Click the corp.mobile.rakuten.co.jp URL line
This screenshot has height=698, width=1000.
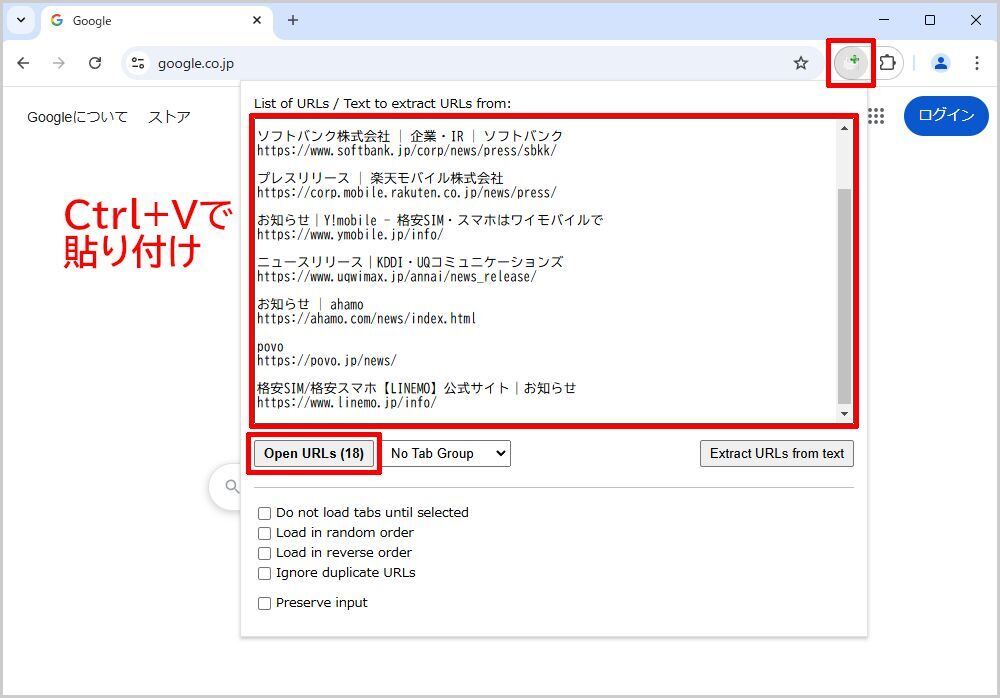[407, 193]
